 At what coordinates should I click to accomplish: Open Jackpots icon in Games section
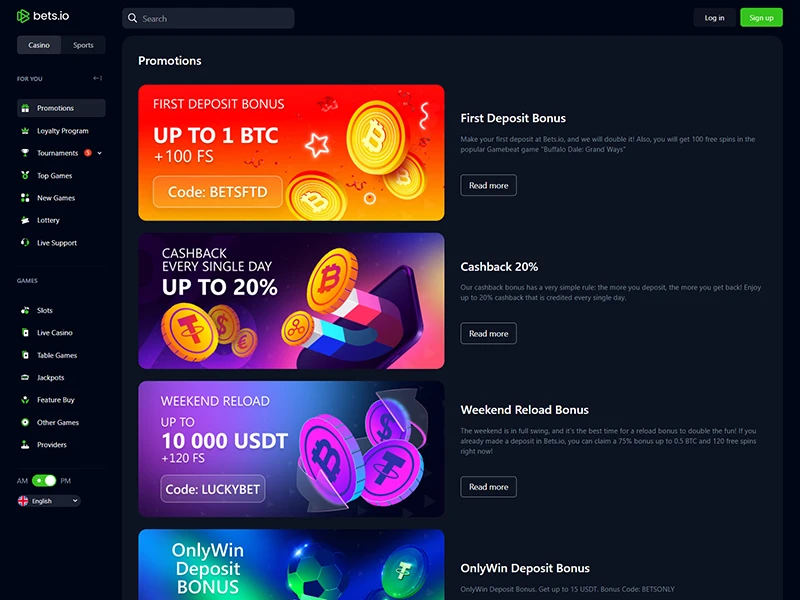[25, 378]
